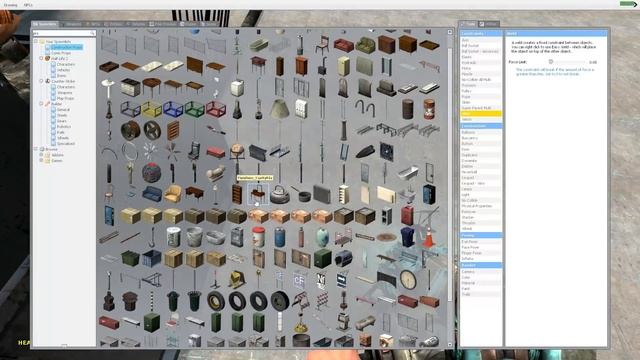
Task: Adjust the Force Limit slider knob
Action: pyautogui.click(x=551, y=62)
